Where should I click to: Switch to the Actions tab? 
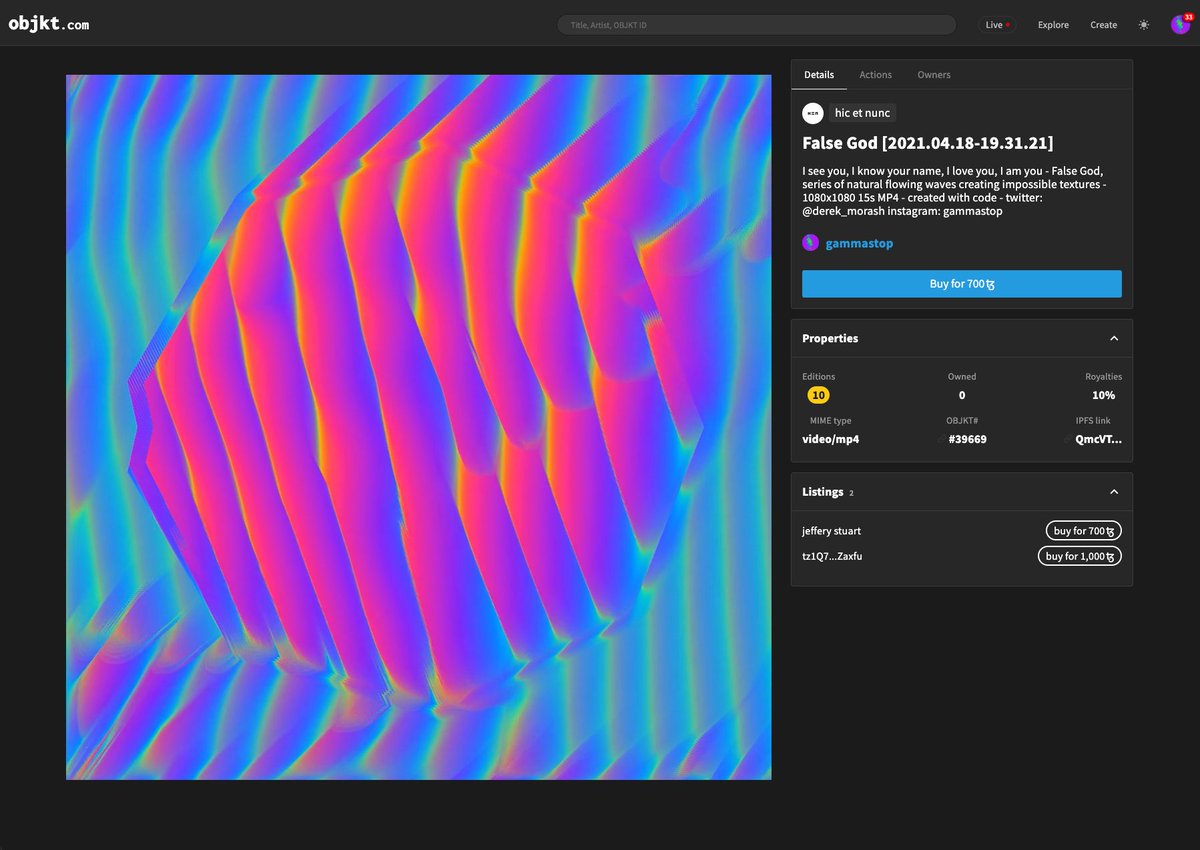[x=875, y=75]
